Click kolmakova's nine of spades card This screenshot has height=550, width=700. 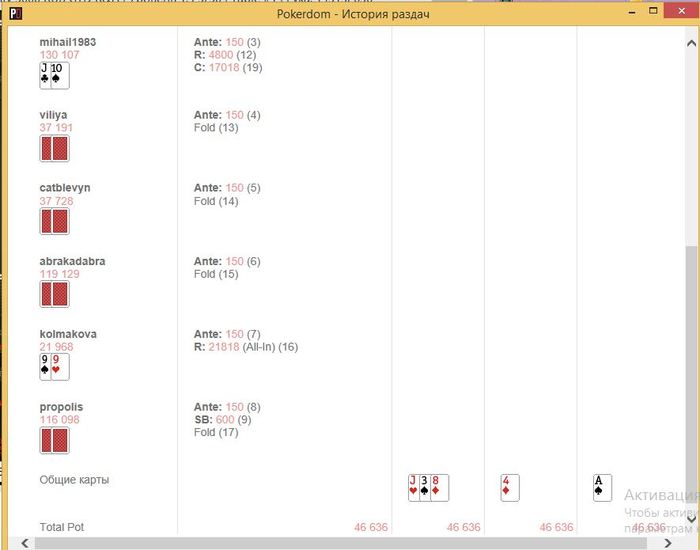(x=45, y=367)
